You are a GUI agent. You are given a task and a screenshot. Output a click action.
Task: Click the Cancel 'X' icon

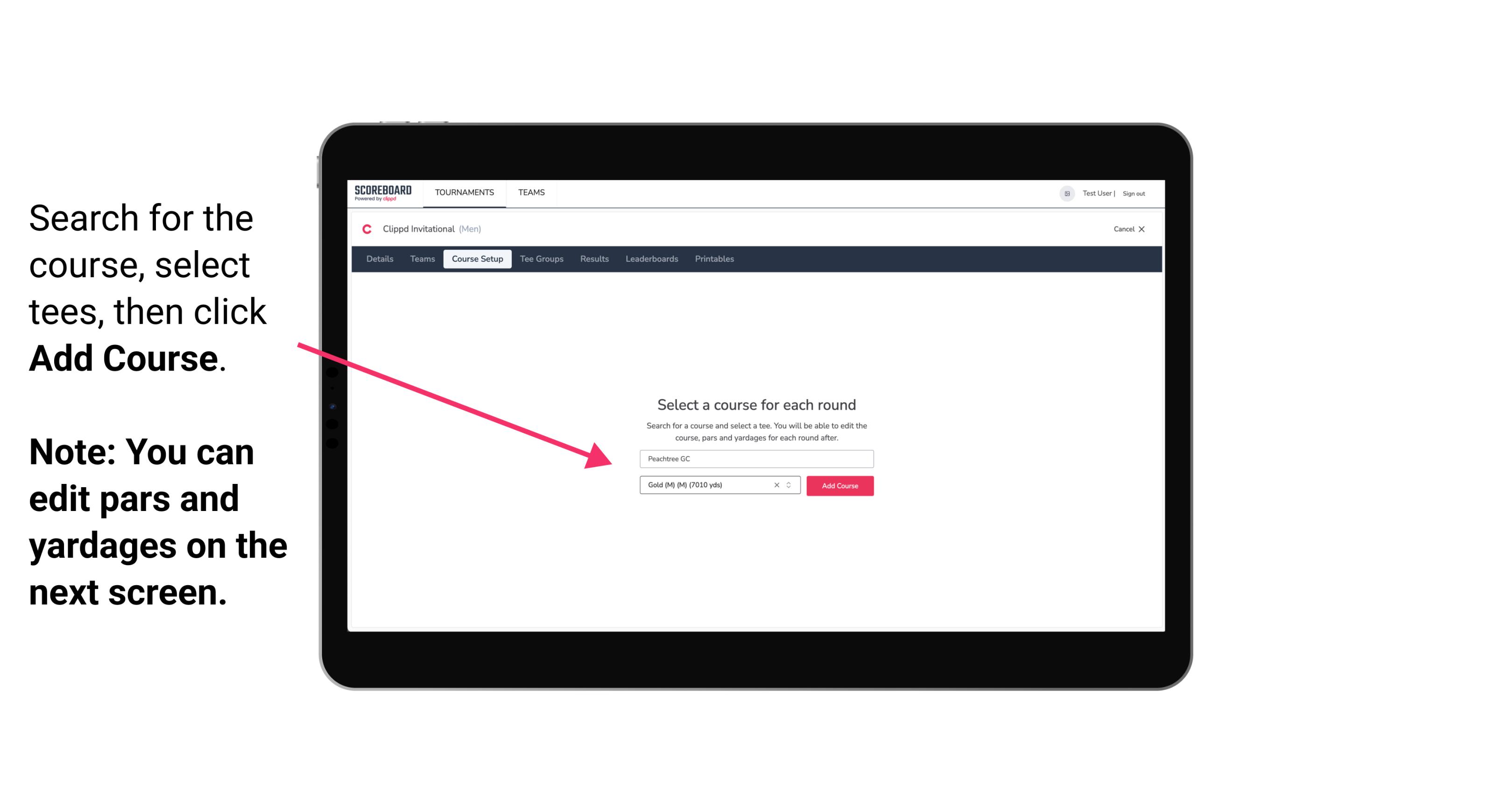pos(1148,229)
